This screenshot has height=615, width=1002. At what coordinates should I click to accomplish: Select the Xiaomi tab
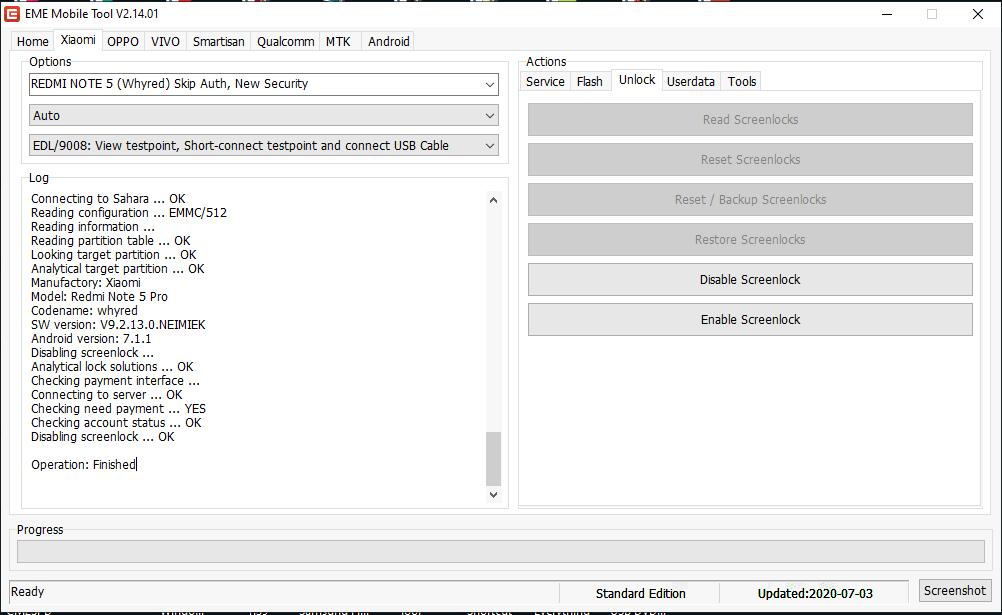click(78, 40)
